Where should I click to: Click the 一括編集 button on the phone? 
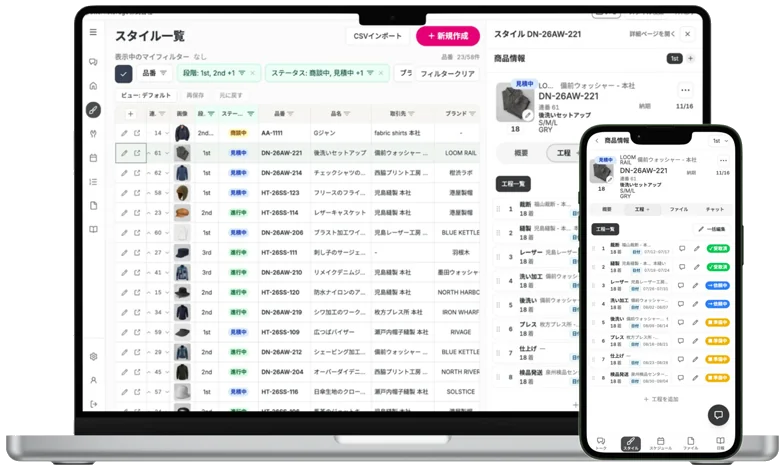pyautogui.click(x=711, y=229)
